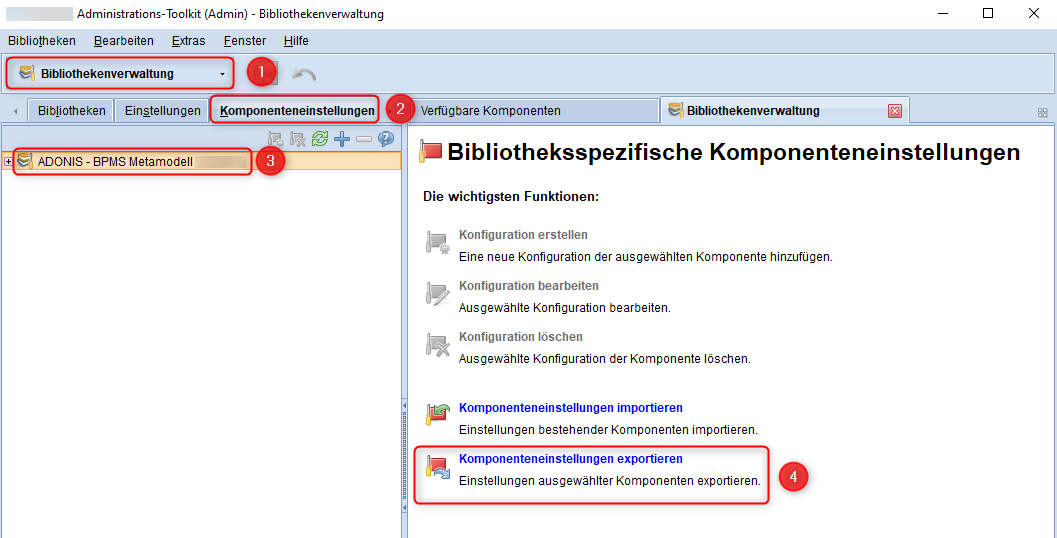Click the Konfiguration löschen link

click(520, 336)
